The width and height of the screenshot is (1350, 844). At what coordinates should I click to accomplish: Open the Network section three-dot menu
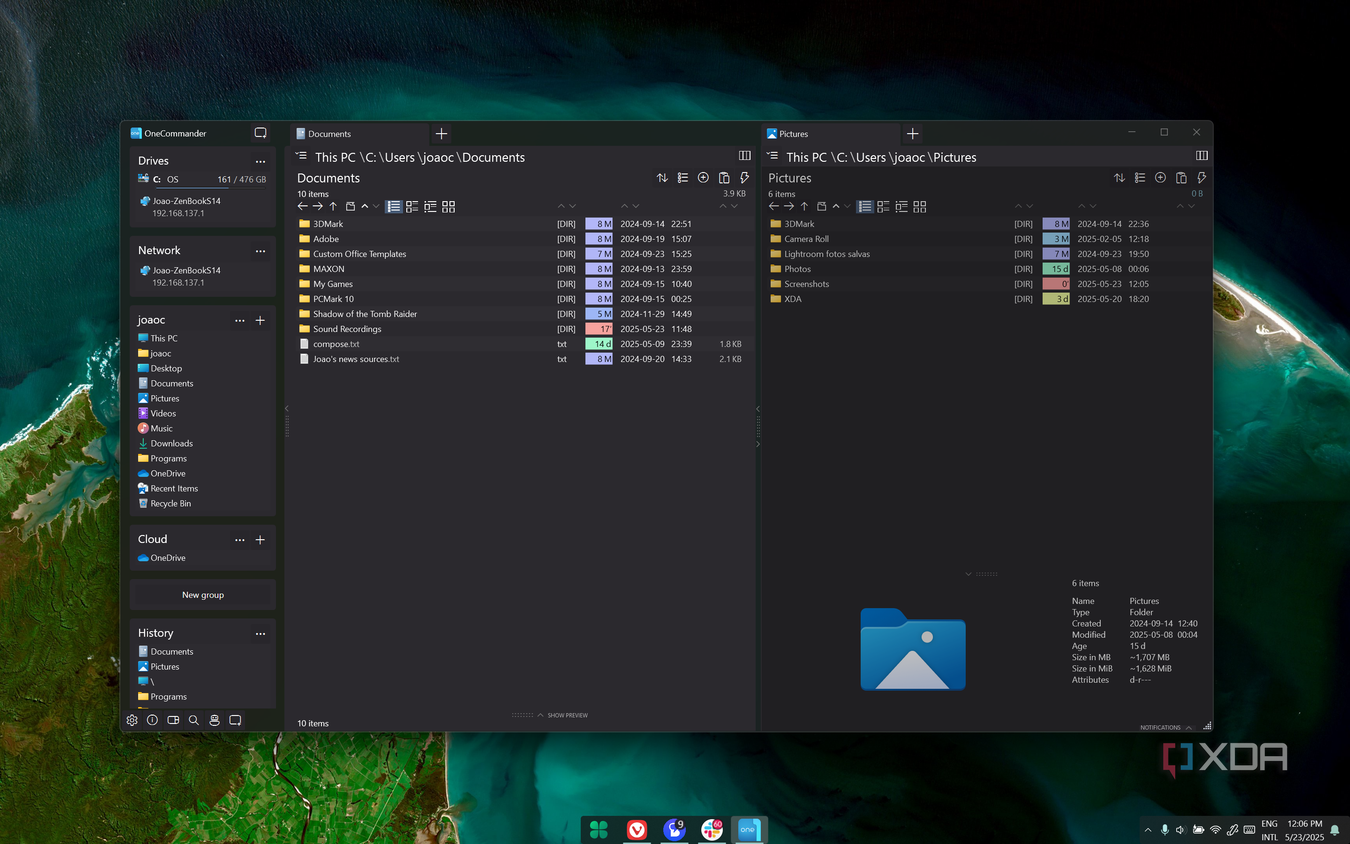pyautogui.click(x=260, y=251)
